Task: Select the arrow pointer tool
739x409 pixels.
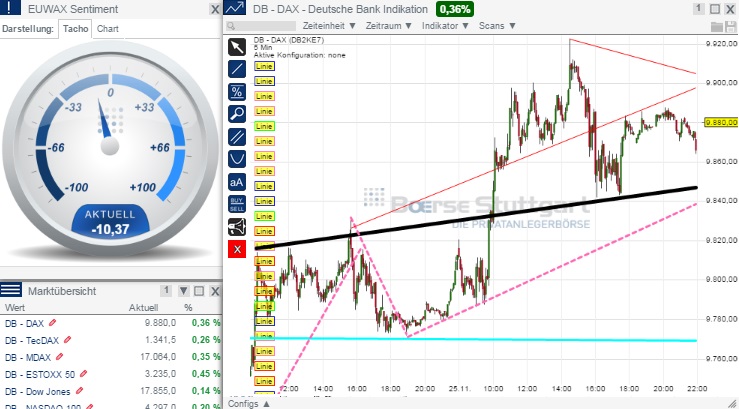Action: (x=237, y=47)
